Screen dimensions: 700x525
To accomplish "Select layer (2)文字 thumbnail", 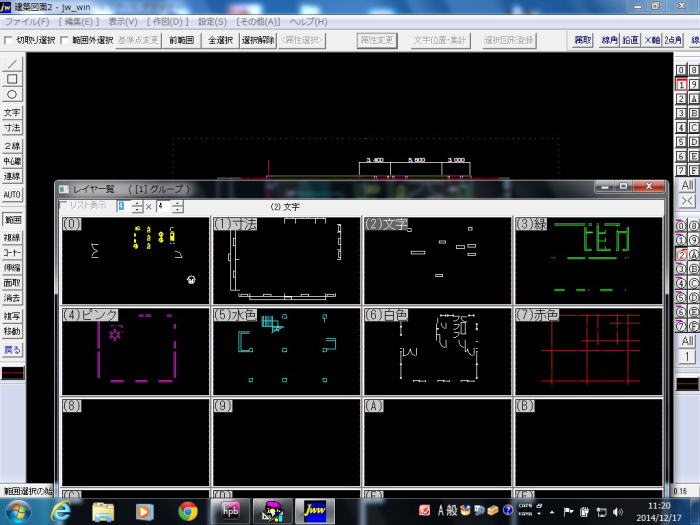I will click(437, 261).
